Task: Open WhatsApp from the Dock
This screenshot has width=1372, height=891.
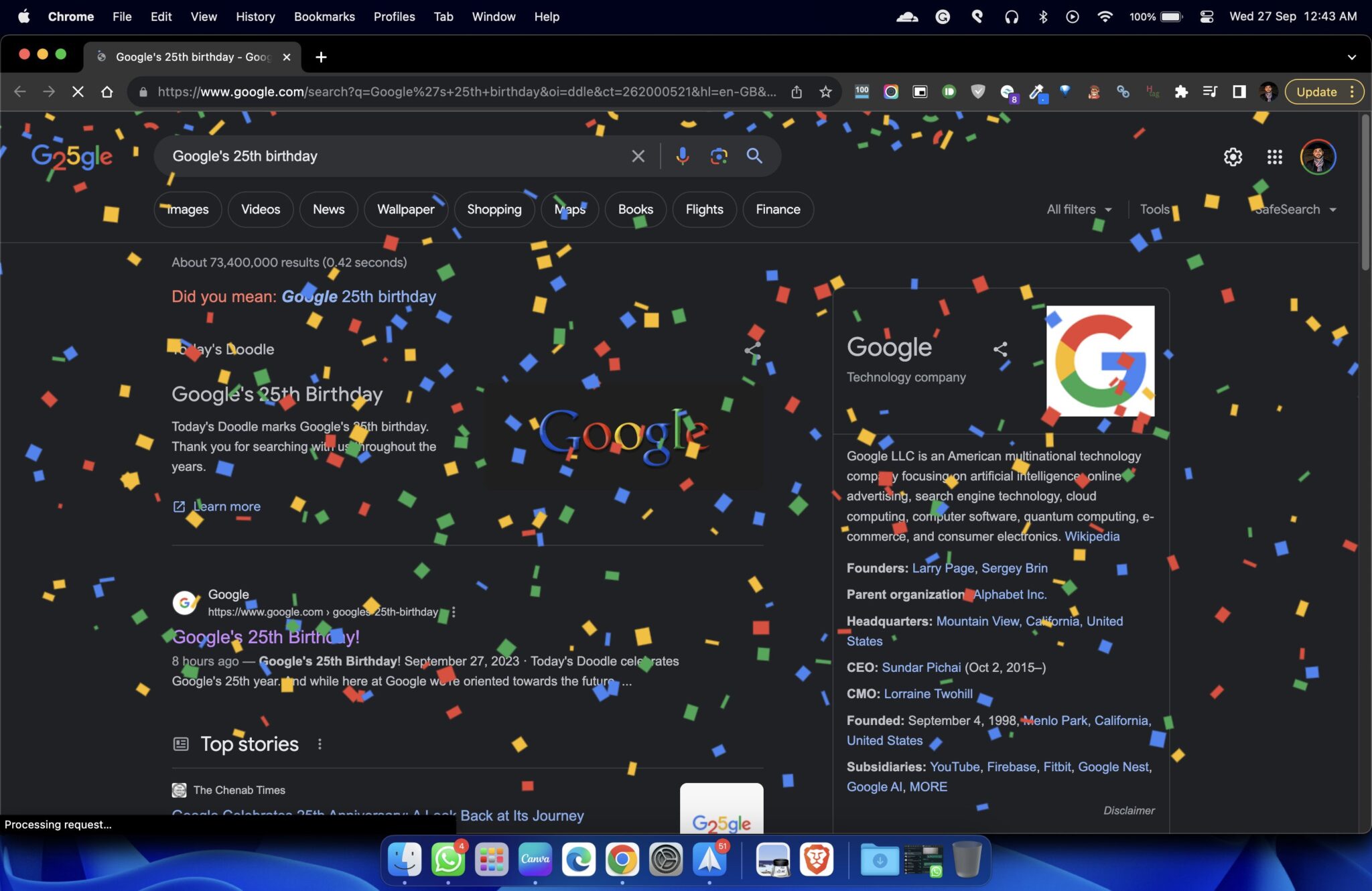Action: coord(448,860)
